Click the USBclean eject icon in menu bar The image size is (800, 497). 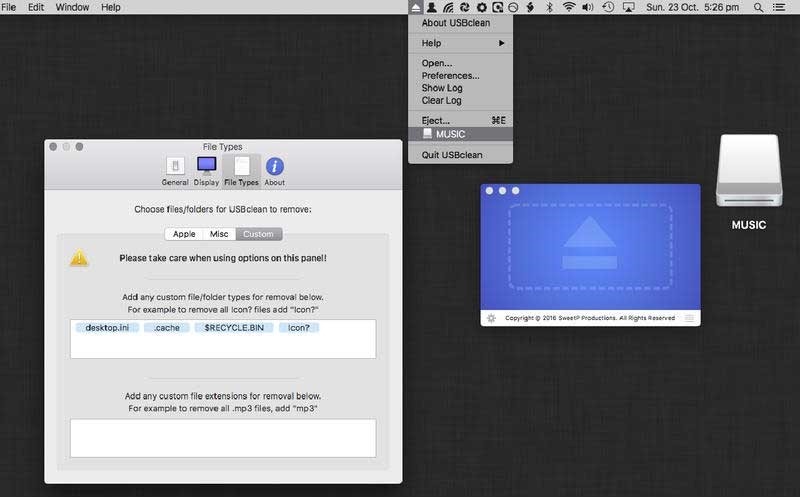point(416,7)
